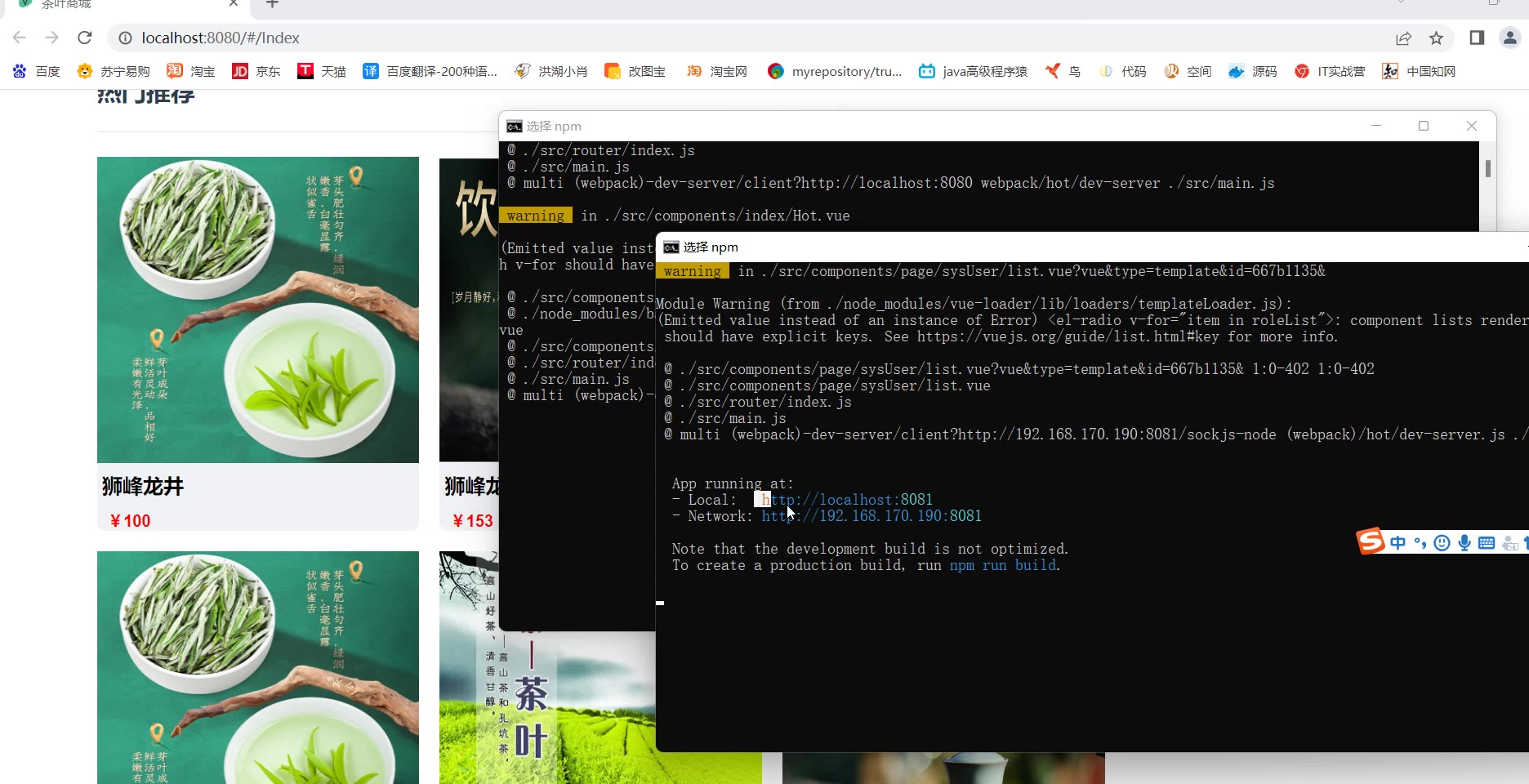Viewport: 1529px width, 784px height.
Task: Open the browser side panel icon
Action: pyautogui.click(x=1477, y=38)
